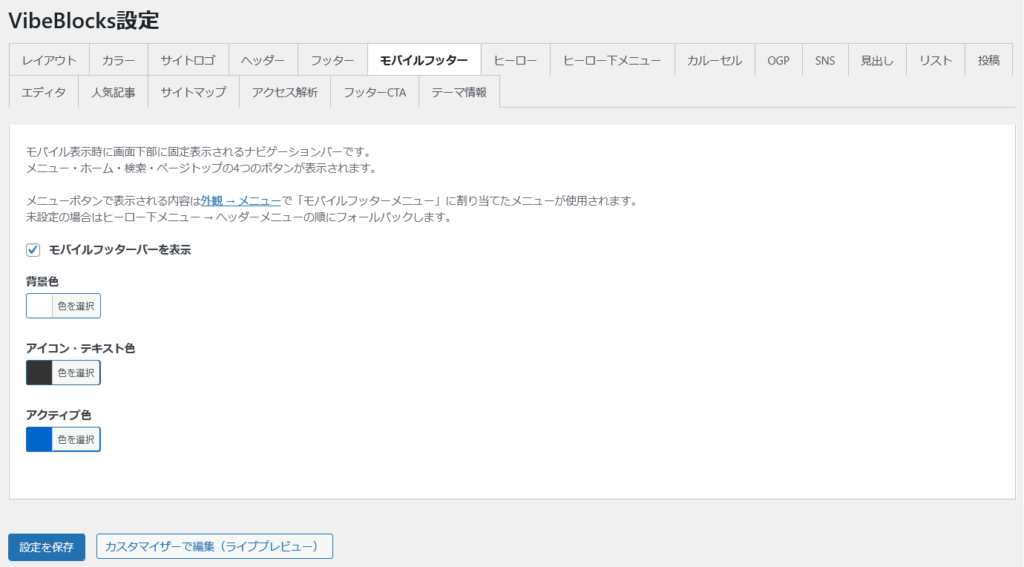Click the 背景色 white color swatch
The width and height of the screenshot is (1024, 567).
coord(39,306)
